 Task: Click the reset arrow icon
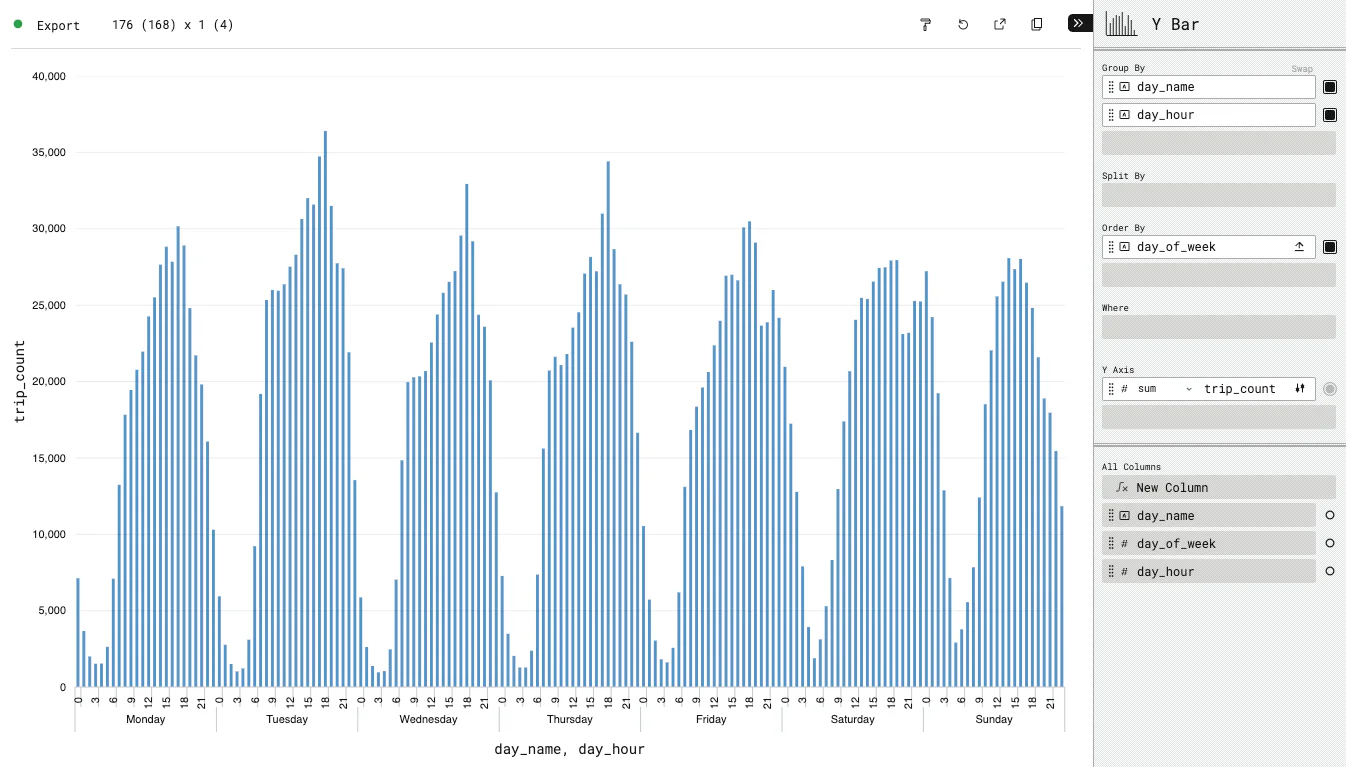pyautogui.click(x=963, y=24)
